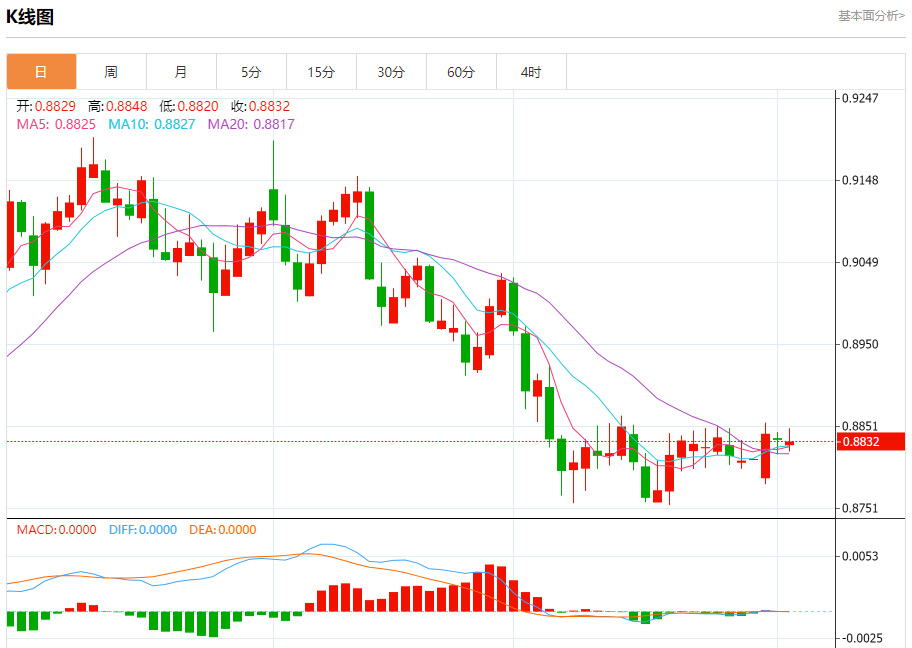Switch to the 月 monthly tab
The height and width of the screenshot is (648, 912).
click(181, 72)
